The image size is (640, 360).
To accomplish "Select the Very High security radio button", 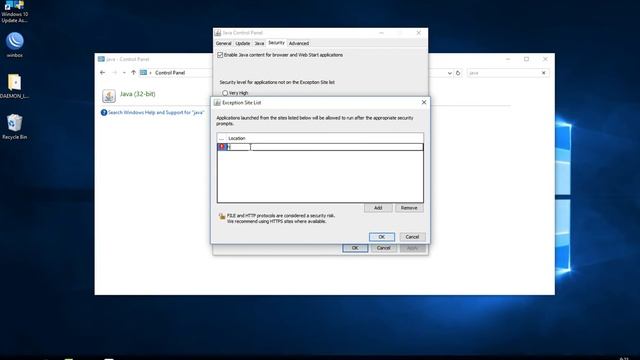I will [225, 93].
